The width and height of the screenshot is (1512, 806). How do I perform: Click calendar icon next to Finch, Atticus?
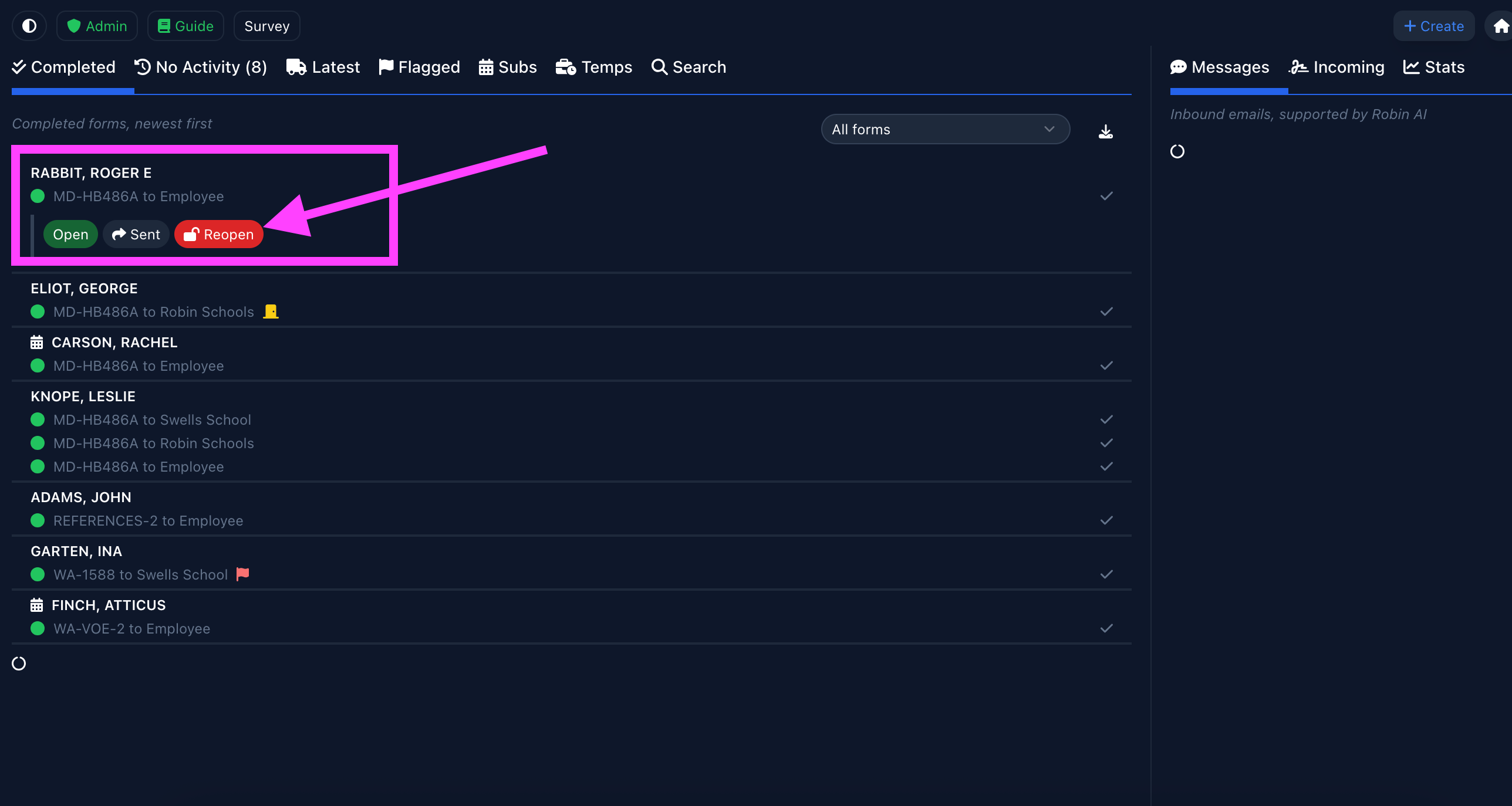tap(37, 605)
